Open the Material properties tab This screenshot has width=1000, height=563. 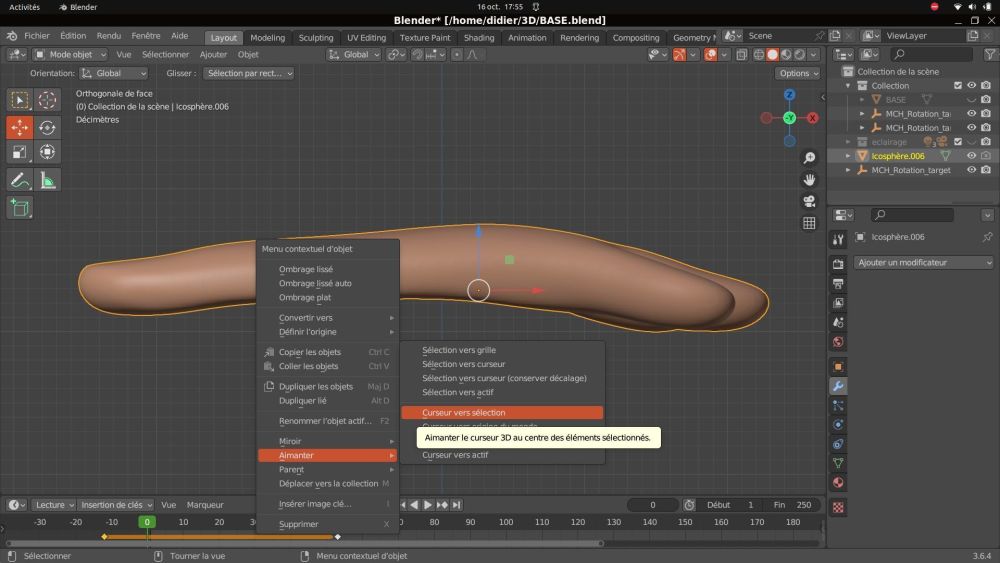coord(838,483)
